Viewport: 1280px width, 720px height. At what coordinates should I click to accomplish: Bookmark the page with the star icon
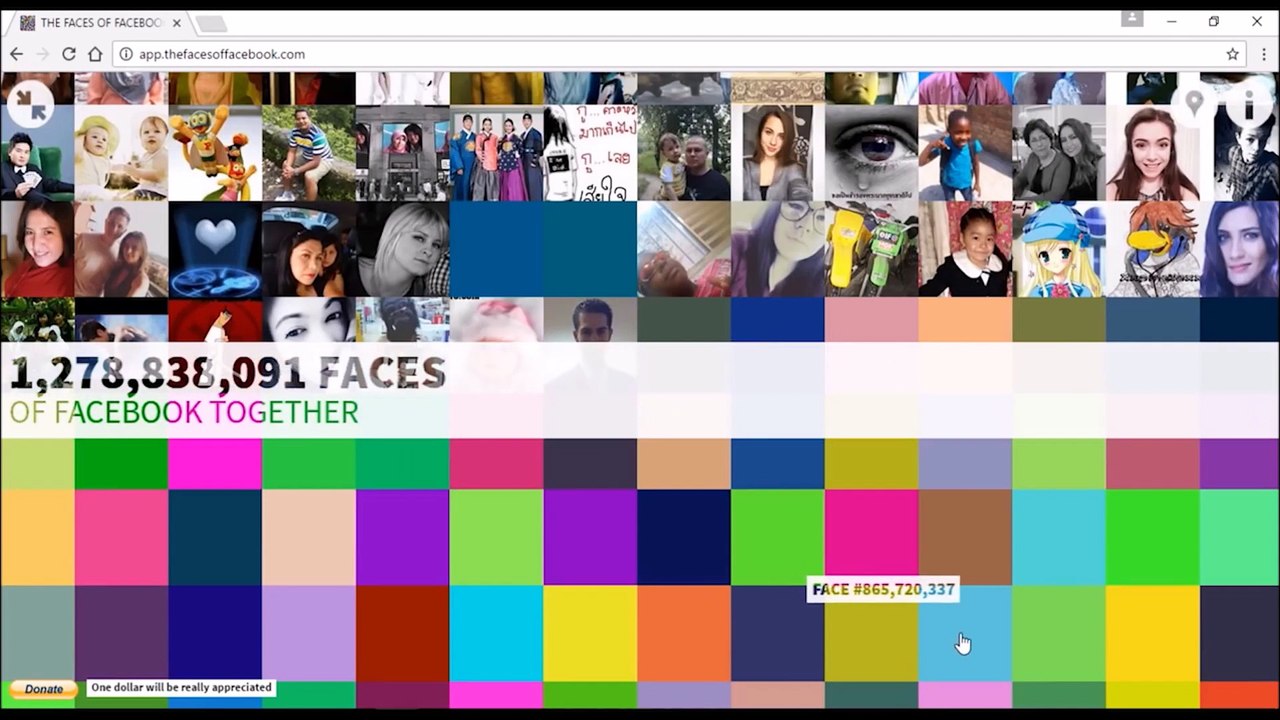tap(1233, 54)
